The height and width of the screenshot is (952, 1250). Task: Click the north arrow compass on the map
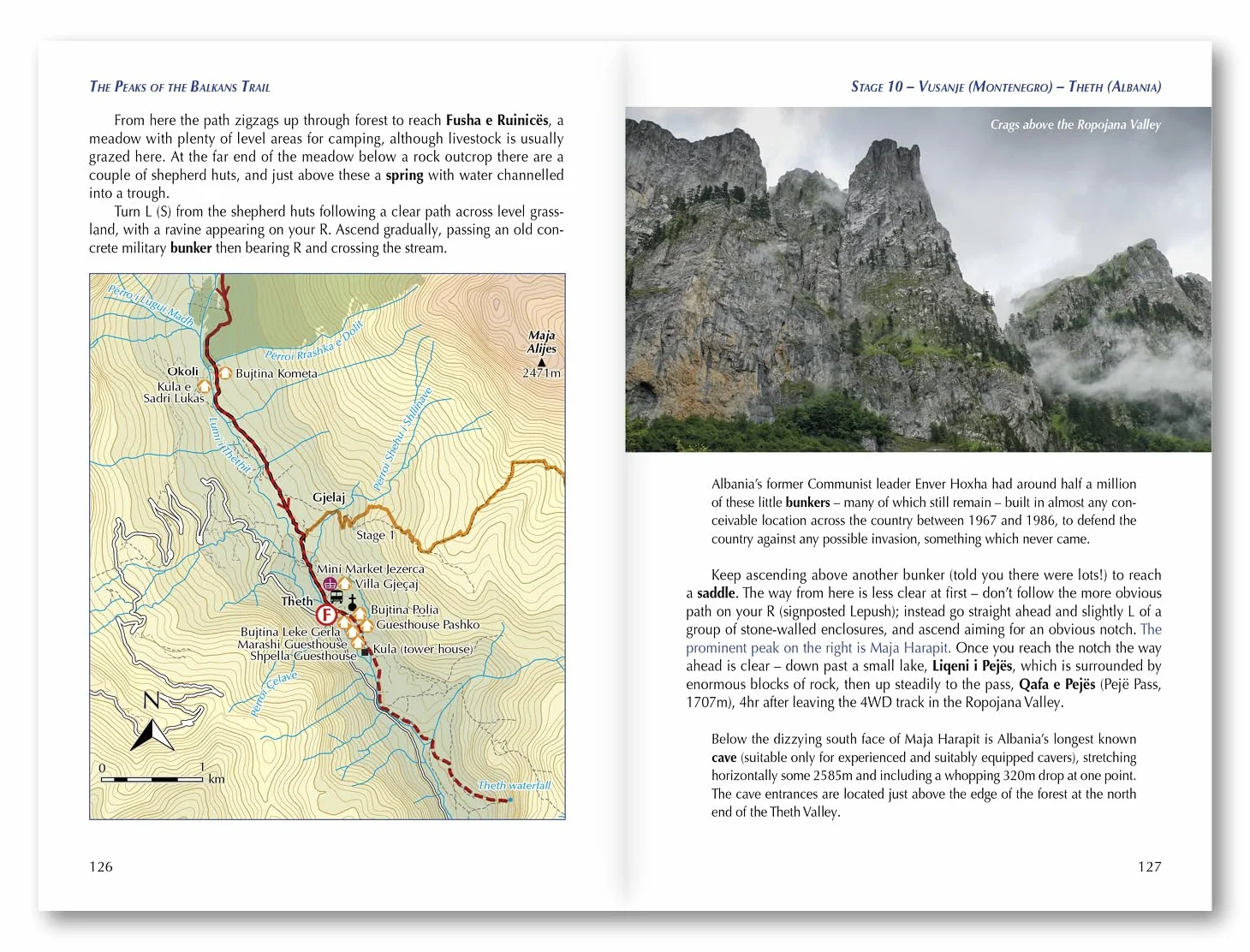click(152, 735)
